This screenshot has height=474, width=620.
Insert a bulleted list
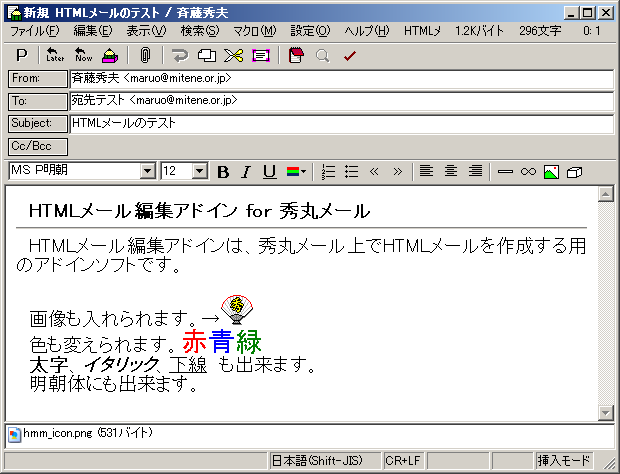click(x=351, y=172)
